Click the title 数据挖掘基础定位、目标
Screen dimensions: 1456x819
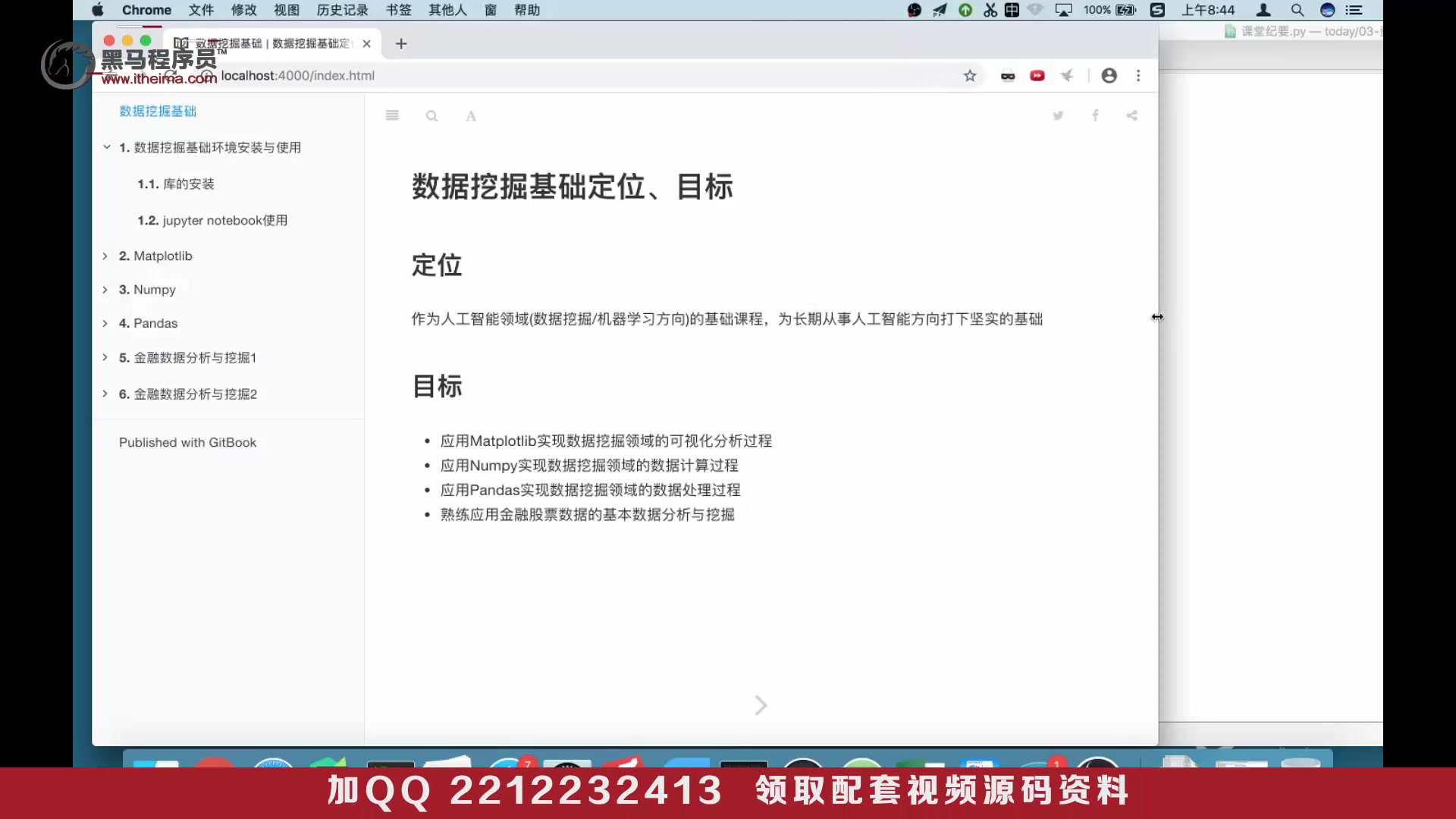[x=573, y=187]
